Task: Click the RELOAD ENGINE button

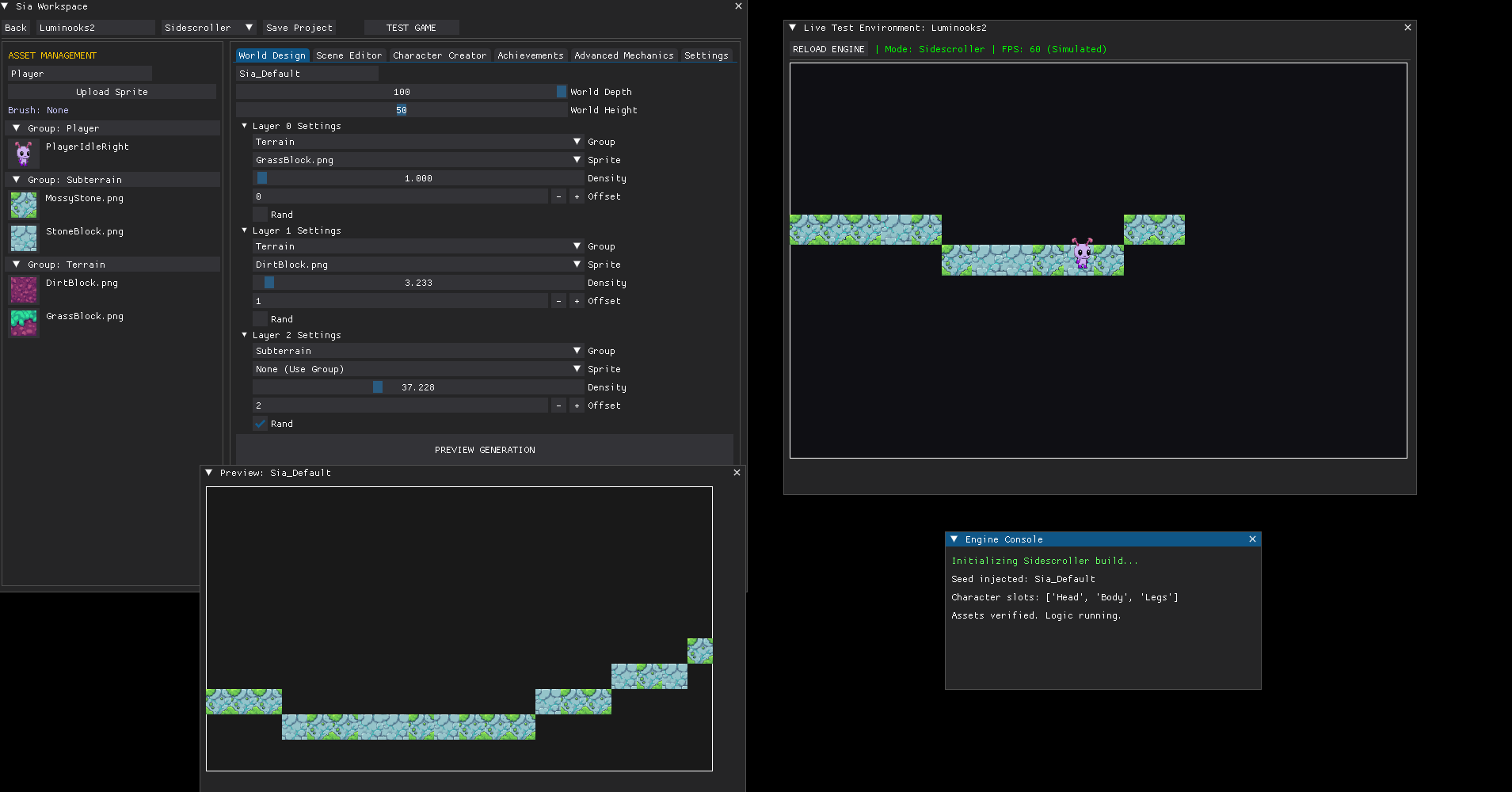Action: point(828,49)
